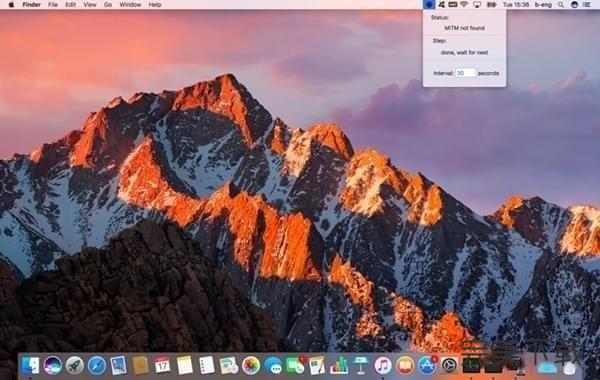Open the View menu
This screenshot has width=600, height=380.
(x=90, y=5)
